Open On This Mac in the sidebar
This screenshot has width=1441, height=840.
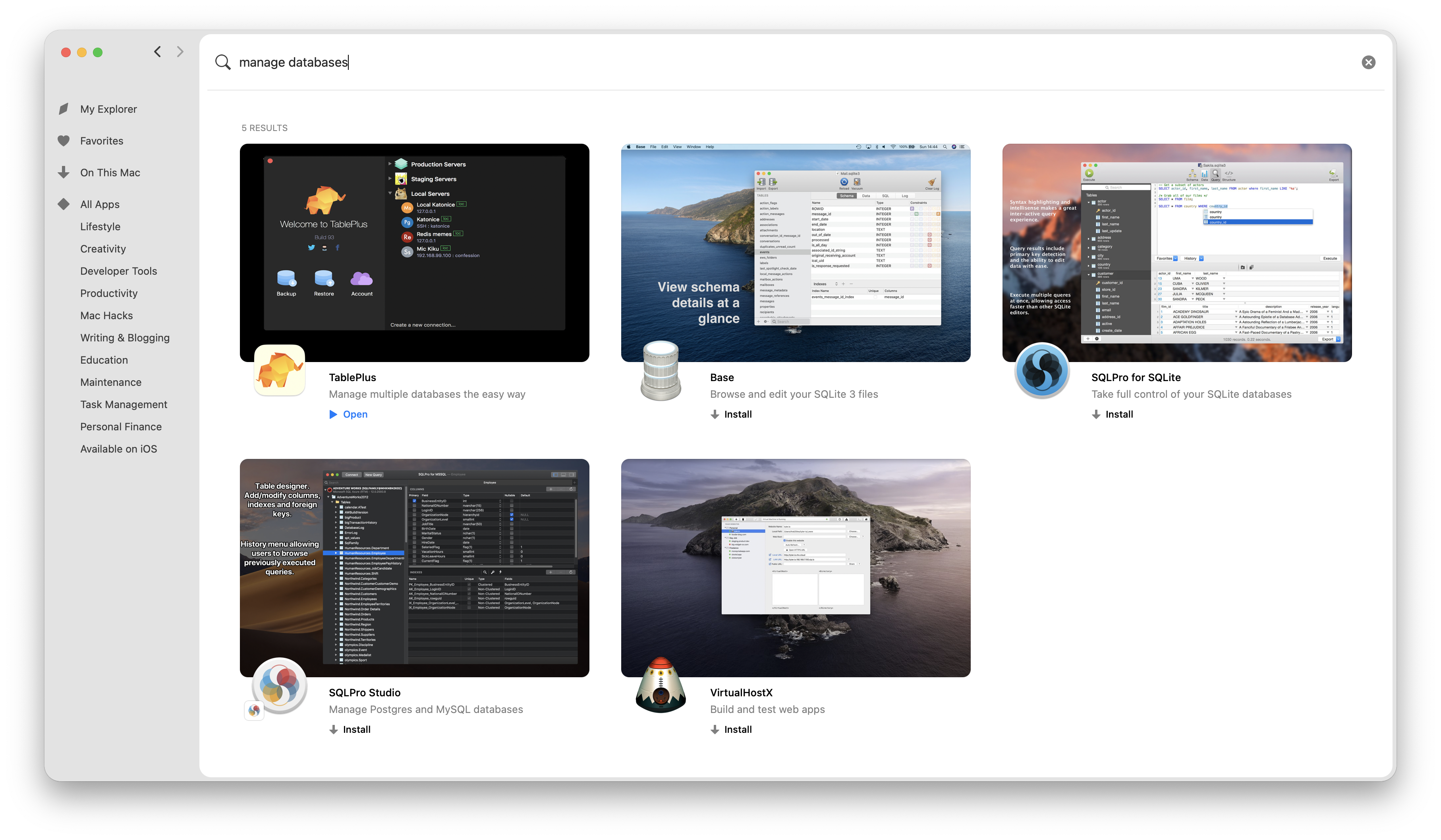[x=110, y=173]
